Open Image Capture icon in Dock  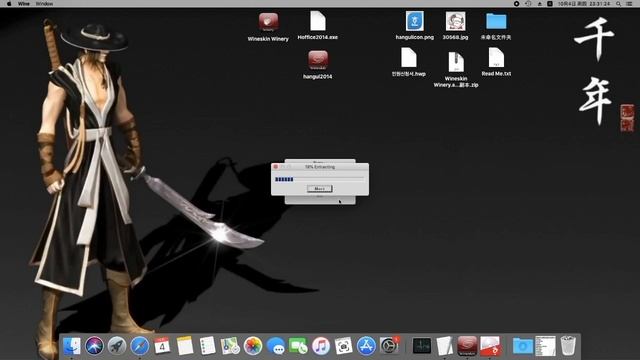[x=344, y=346]
